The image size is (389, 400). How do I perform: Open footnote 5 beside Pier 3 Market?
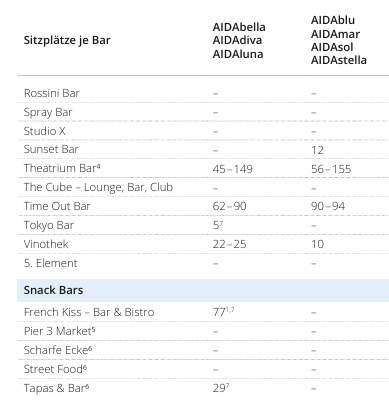93,328
